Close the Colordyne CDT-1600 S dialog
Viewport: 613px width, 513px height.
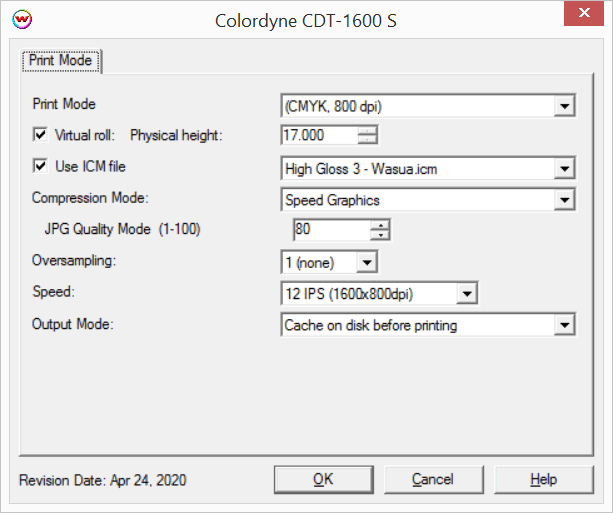click(584, 13)
